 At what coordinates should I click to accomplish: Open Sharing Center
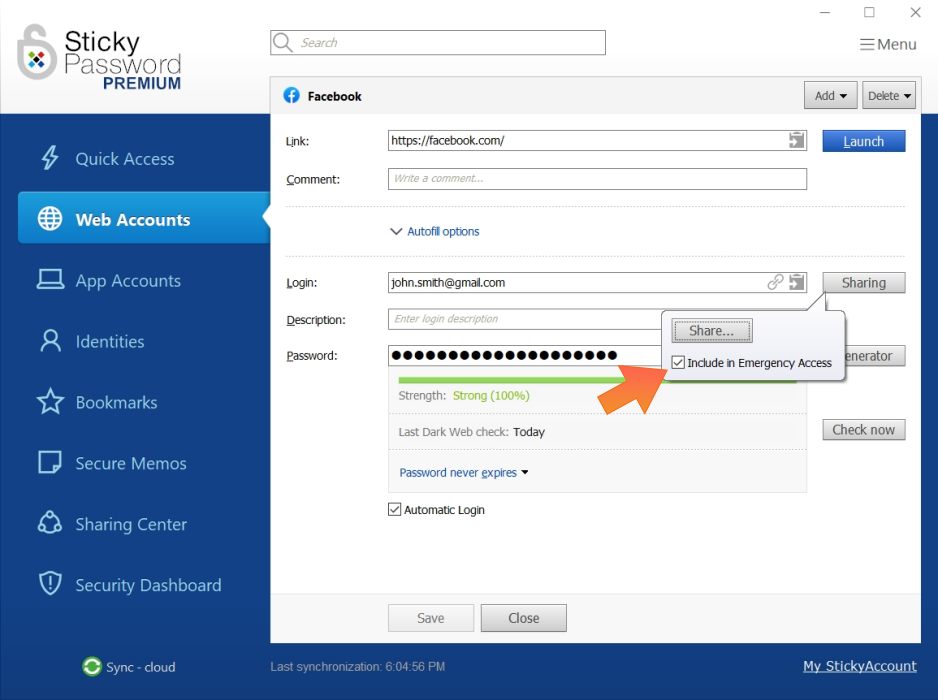(131, 524)
